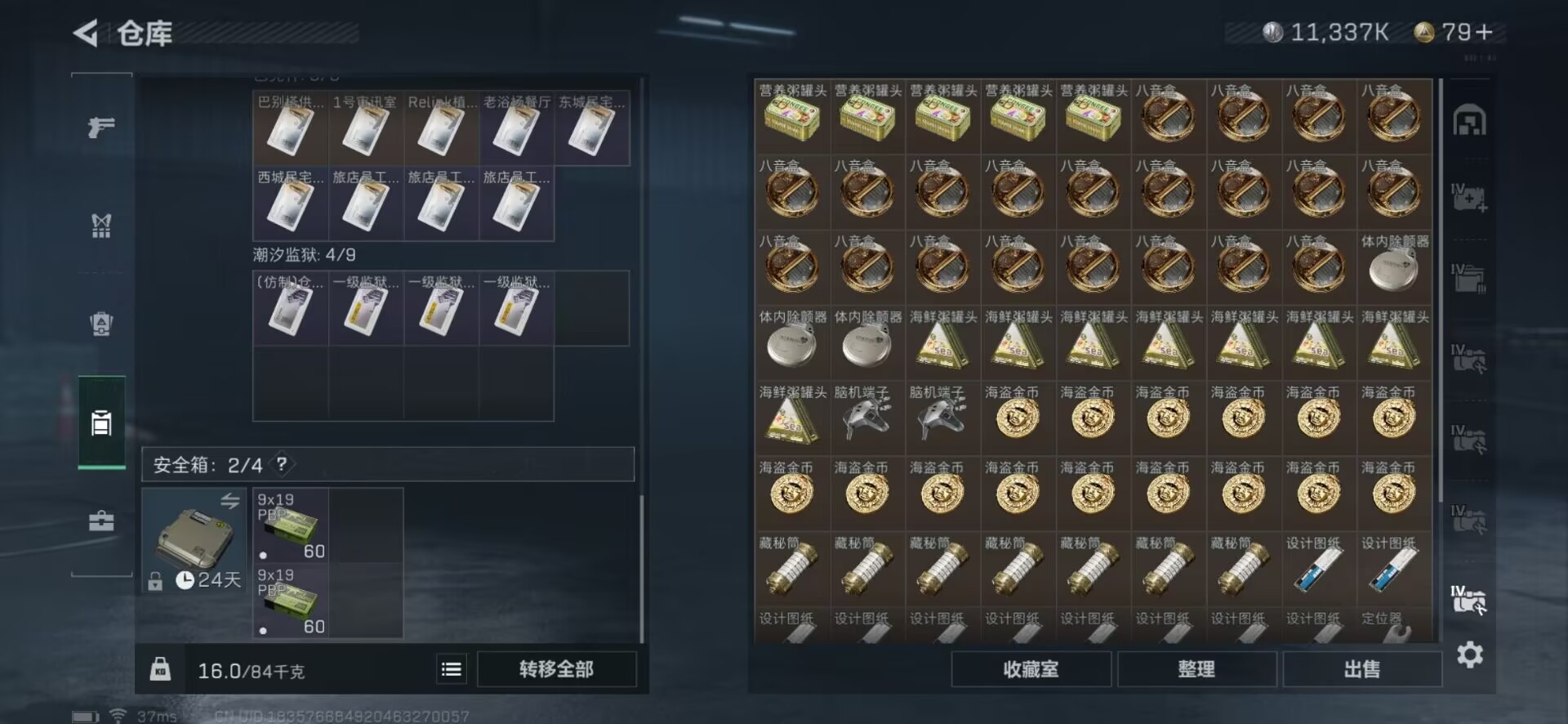Click the safe box help question mark
The image size is (1568, 724).
[282, 464]
